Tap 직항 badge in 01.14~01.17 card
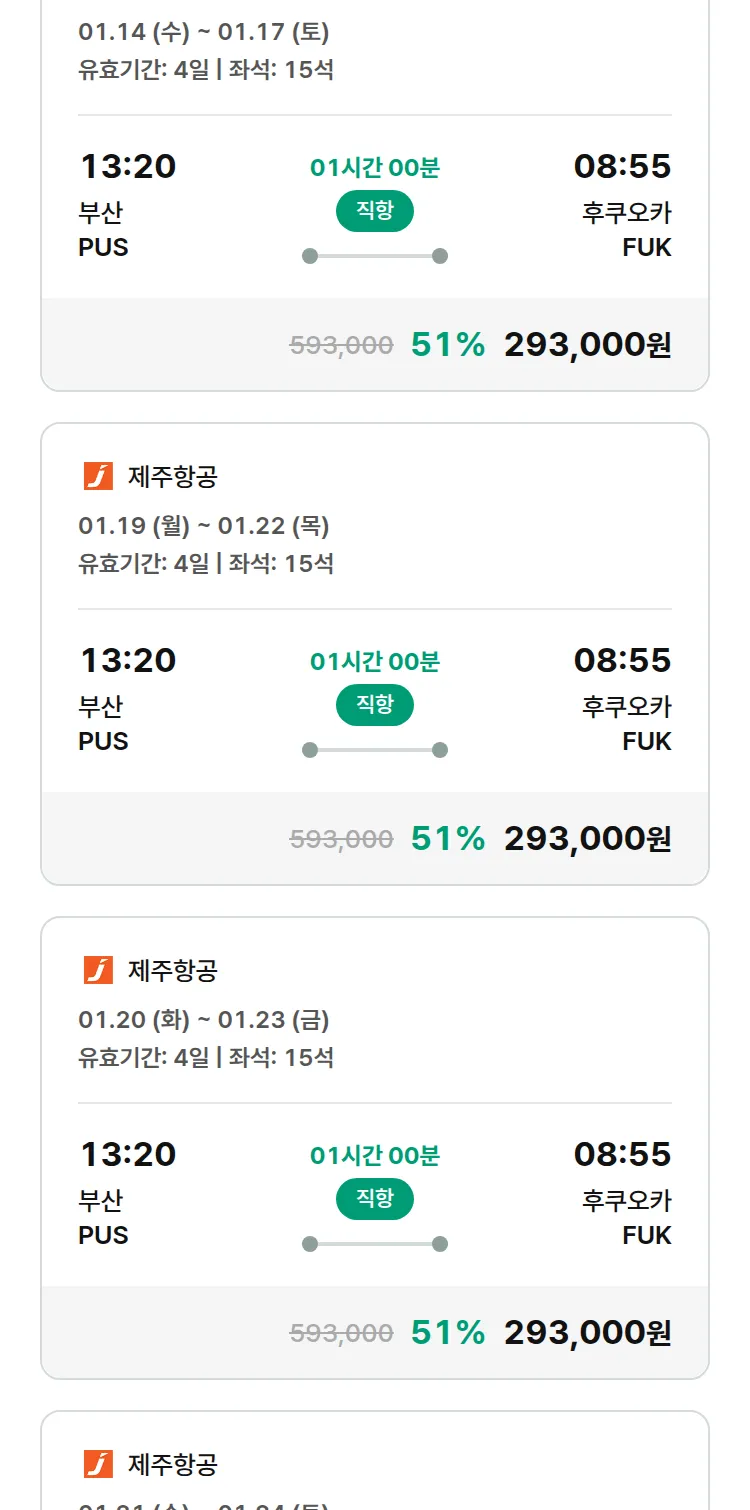This screenshot has height=1510, width=750. 374,211
